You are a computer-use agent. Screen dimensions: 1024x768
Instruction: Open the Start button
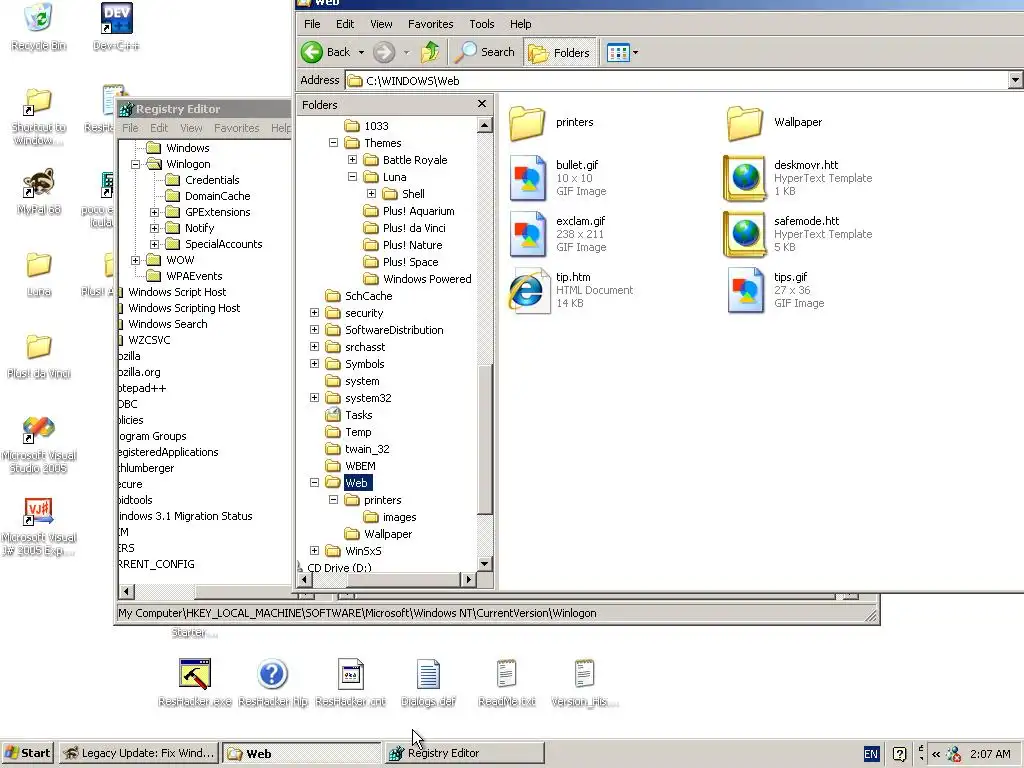tap(27, 753)
